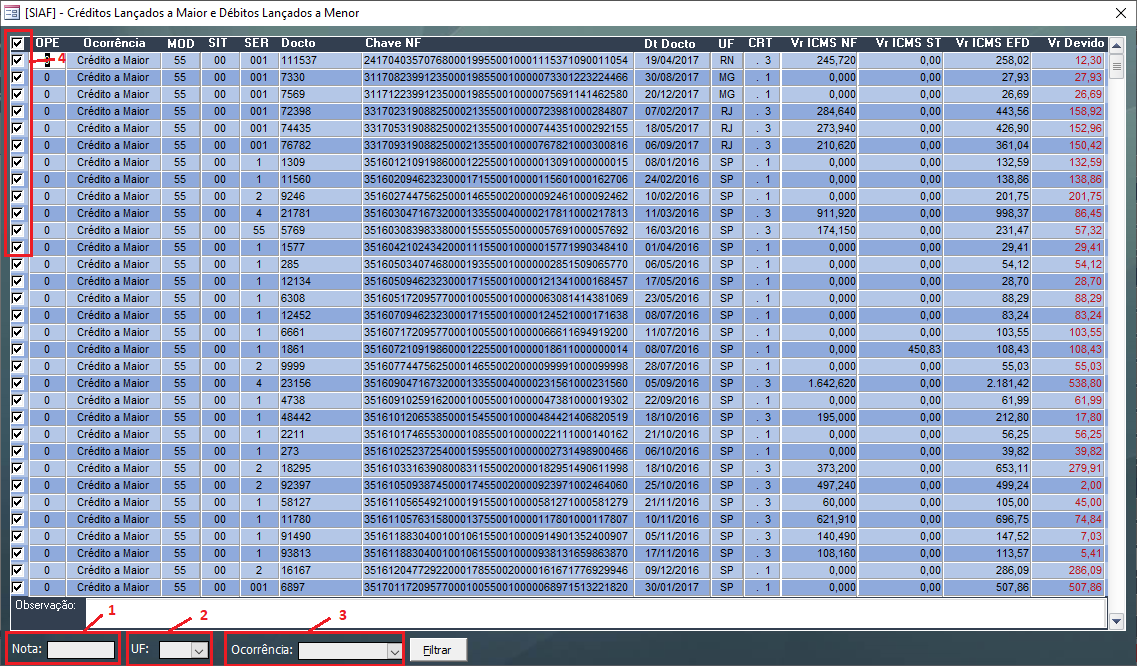Click the Vr Devido column header
The image size is (1137, 666).
click(1075, 44)
